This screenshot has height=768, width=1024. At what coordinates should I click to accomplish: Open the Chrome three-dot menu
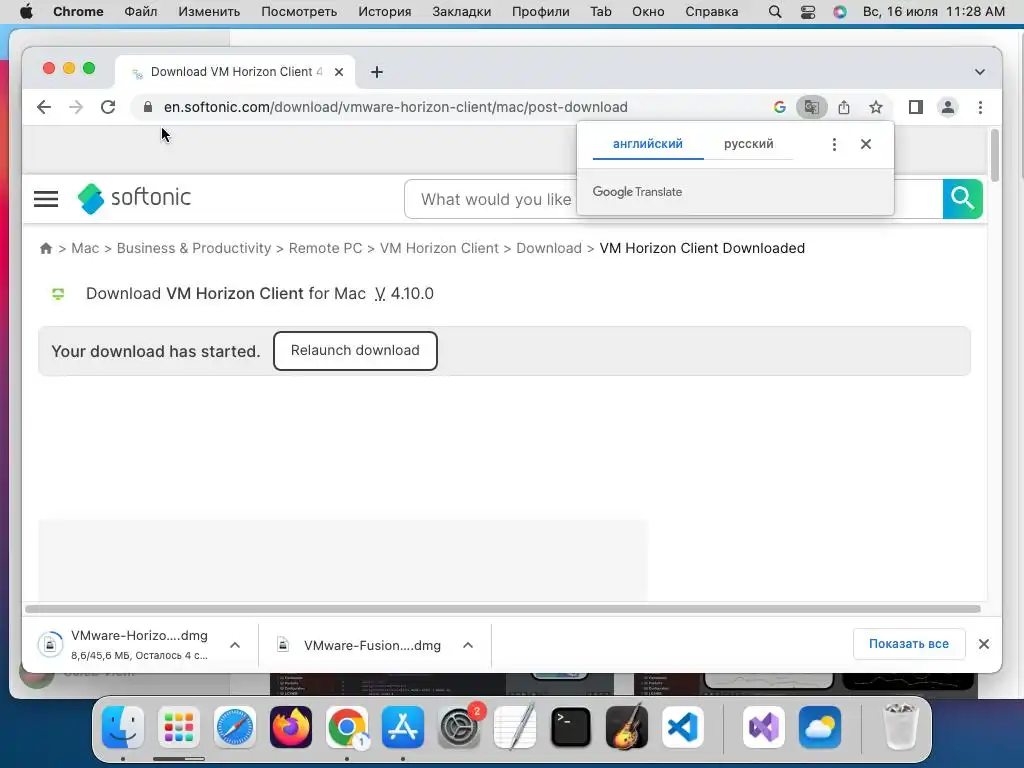[x=980, y=107]
